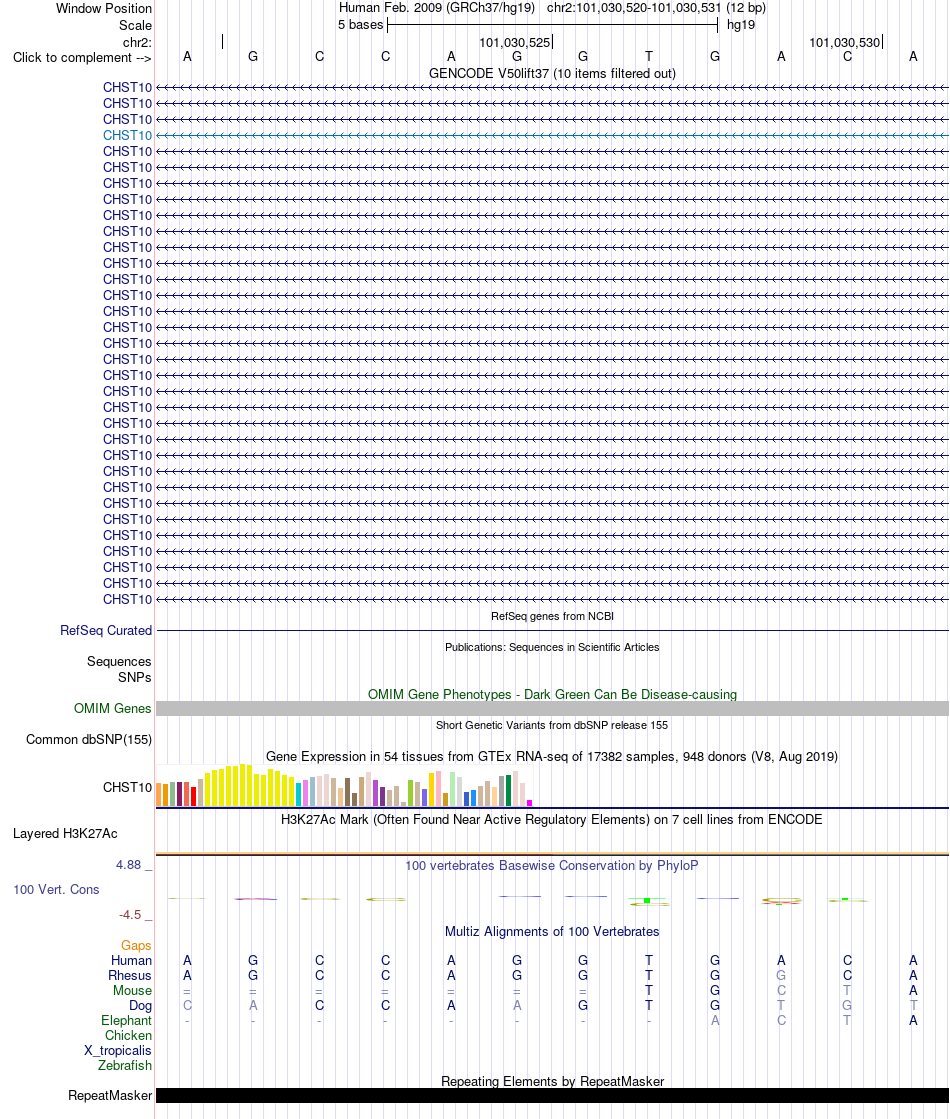Screen dimensions: 950x1119
Task: Click the SNPs label of Publications track
Action: (x=134, y=678)
